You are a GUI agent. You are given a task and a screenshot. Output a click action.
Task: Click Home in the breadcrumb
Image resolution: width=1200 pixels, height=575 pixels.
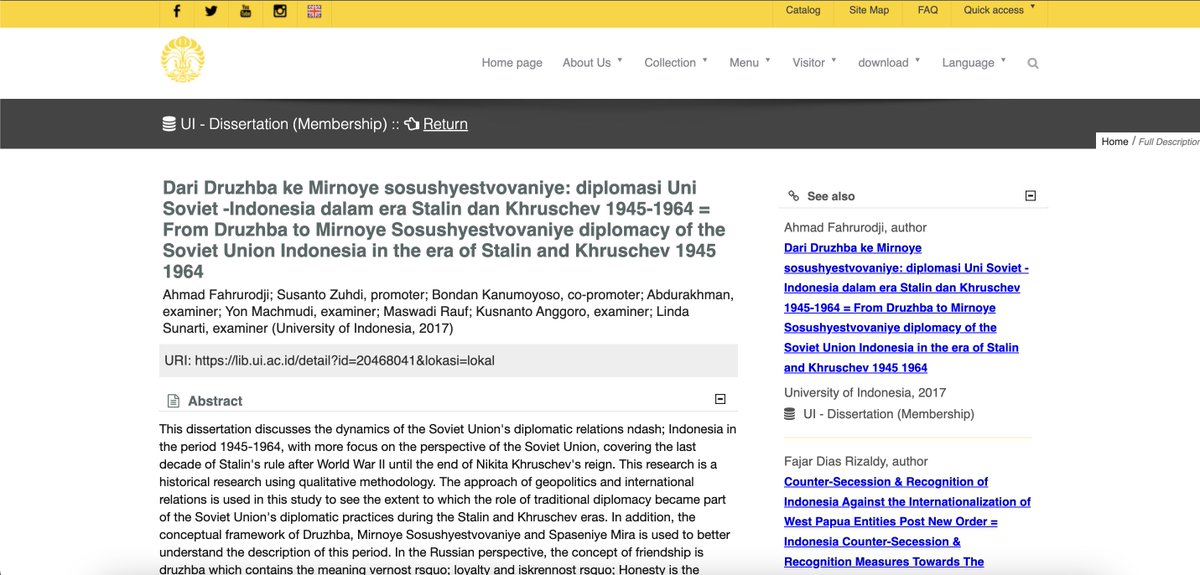(x=1115, y=141)
